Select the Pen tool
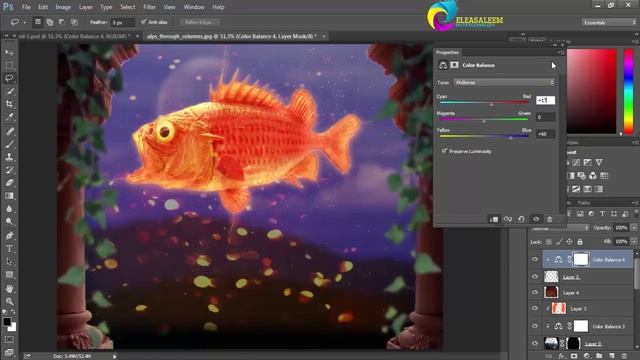 pyautogui.click(x=9, y=236)
